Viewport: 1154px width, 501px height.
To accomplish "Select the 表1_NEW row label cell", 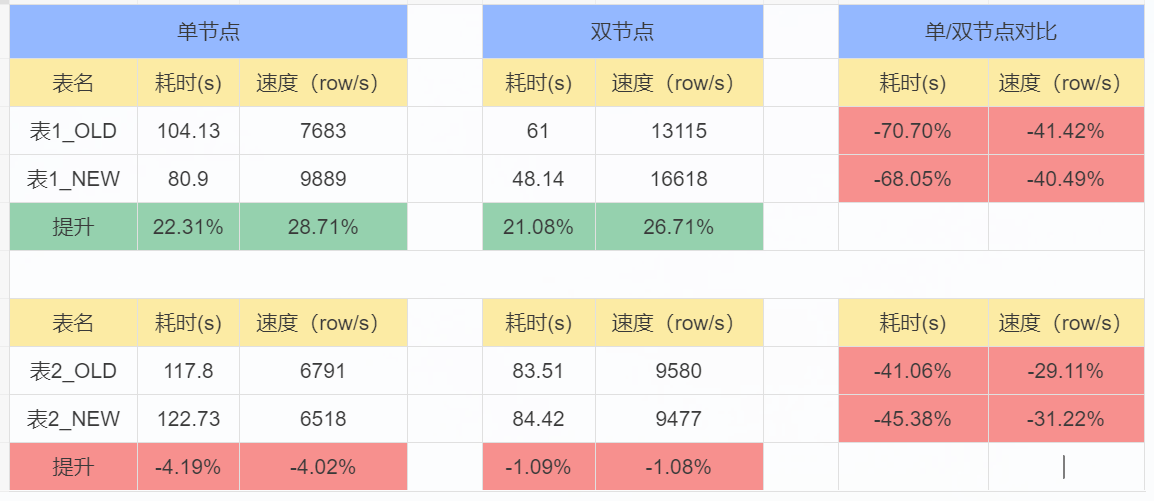I will [x=74, y=179].
